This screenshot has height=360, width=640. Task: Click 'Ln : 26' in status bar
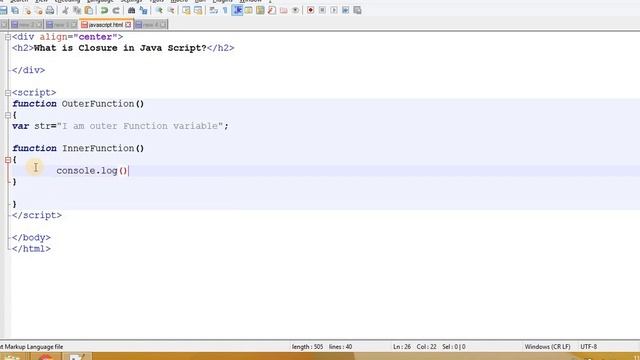[402, 347]
